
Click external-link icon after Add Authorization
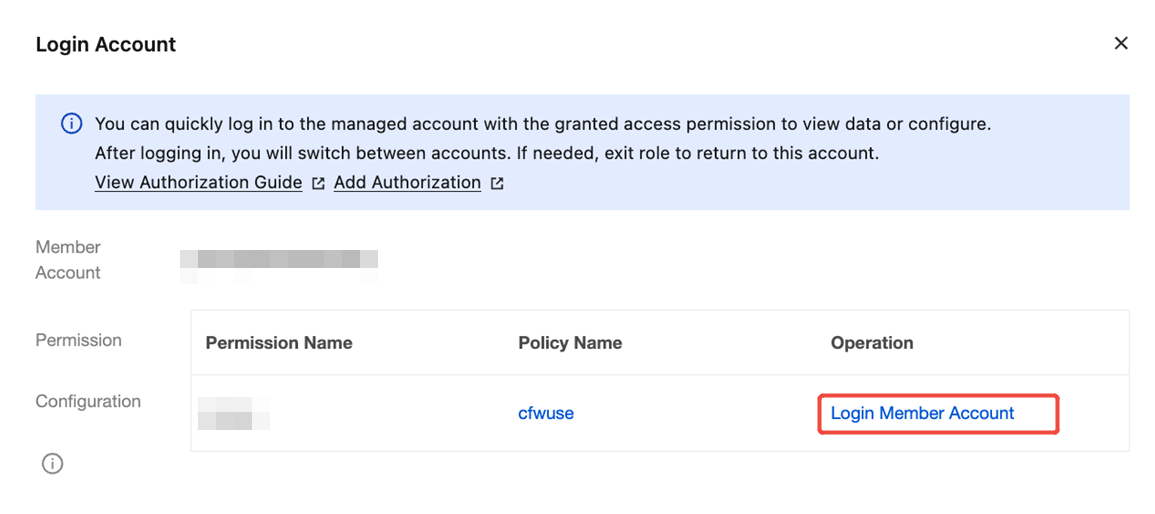click(497, 183)
